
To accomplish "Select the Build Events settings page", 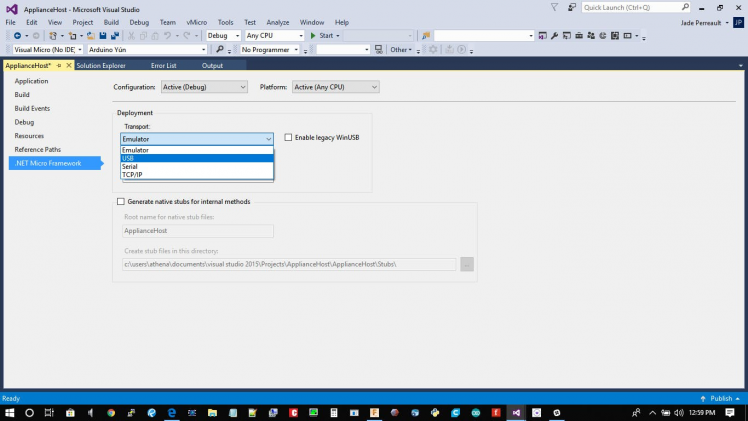I will point(32,108).
